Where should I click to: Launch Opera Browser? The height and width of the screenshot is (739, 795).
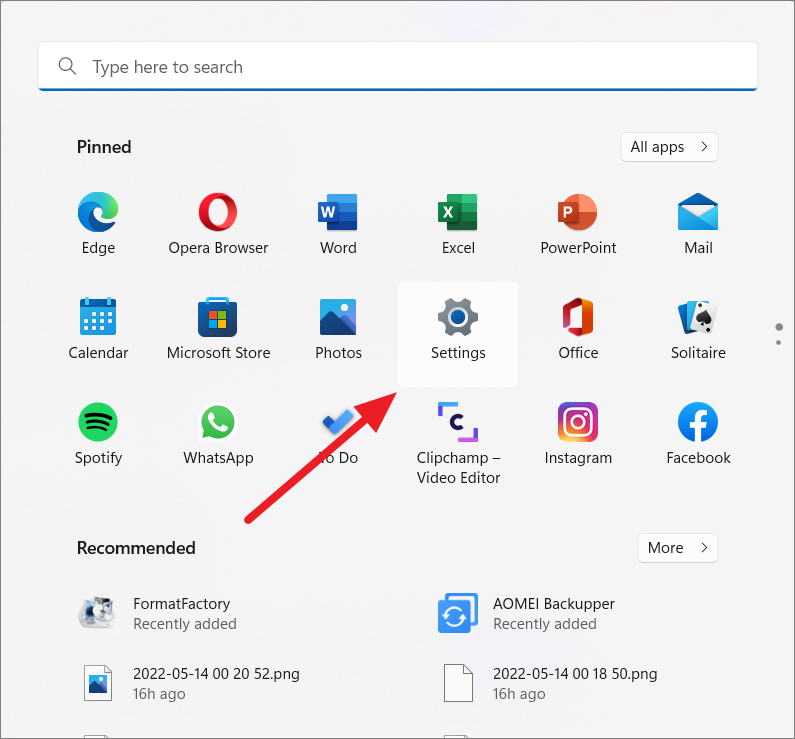coord(218,224)
